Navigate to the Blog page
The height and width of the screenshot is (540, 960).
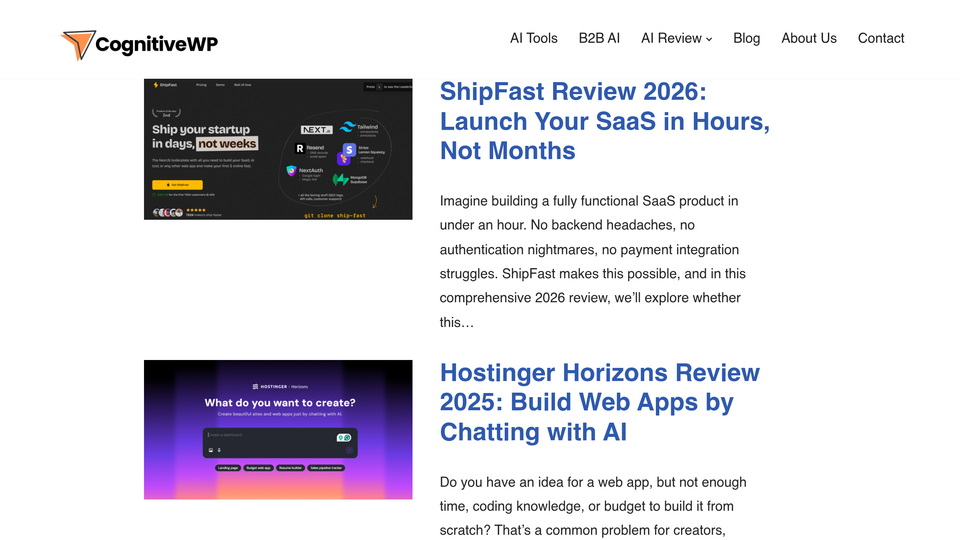click(x=746, y=38)
